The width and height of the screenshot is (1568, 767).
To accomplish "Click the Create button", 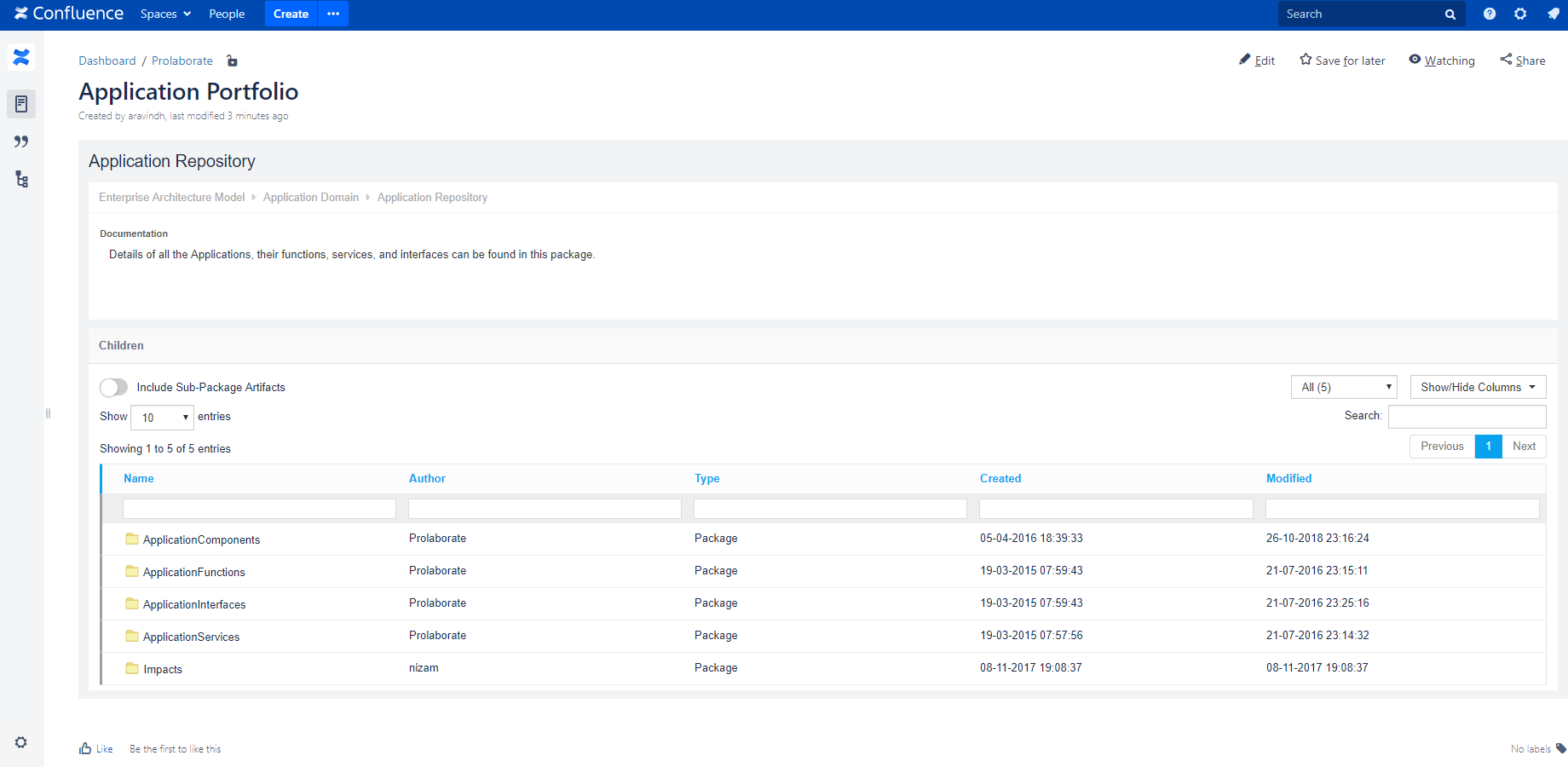I will pos(291,14).
